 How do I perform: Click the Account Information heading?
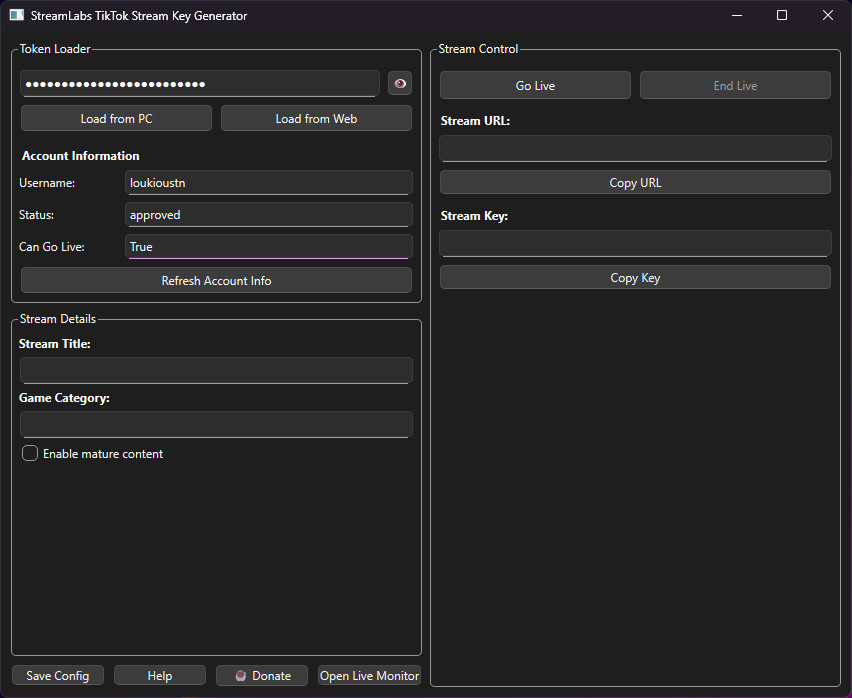[x=80, y=156]
